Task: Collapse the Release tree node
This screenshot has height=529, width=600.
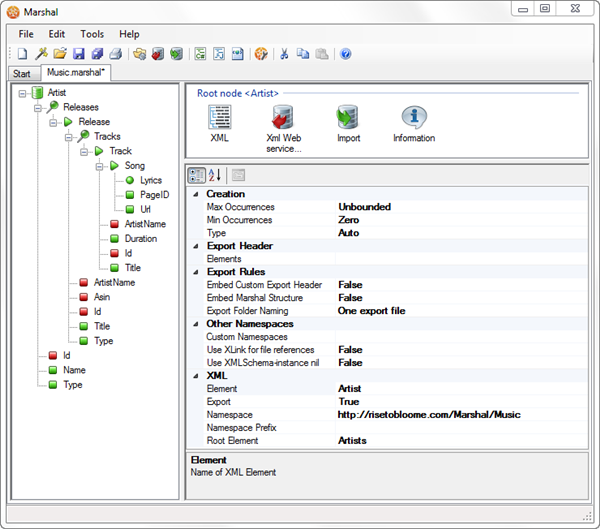Action: (x=53, y=122)
